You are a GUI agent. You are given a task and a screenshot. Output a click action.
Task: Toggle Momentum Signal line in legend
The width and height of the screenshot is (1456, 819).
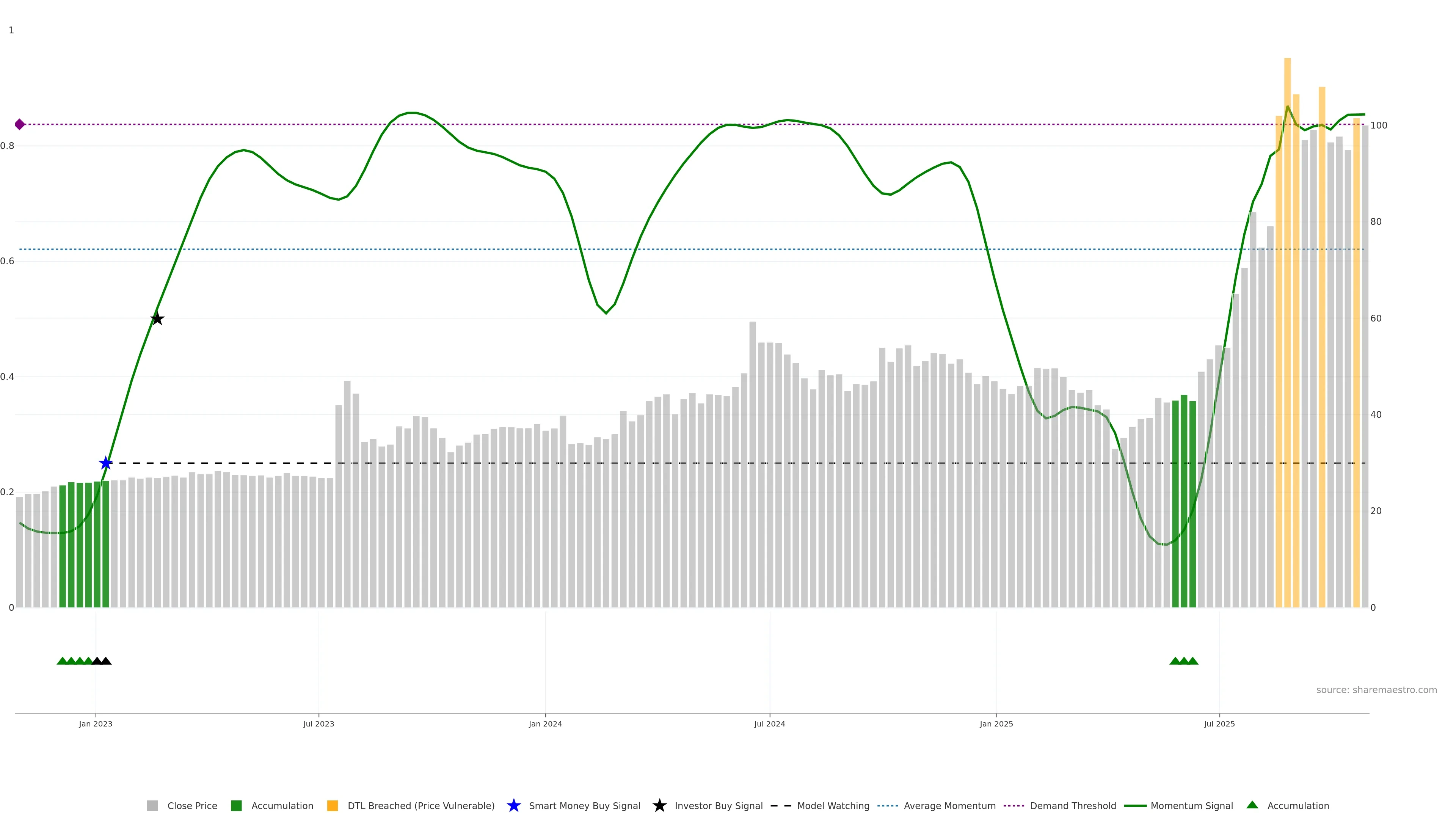(x=1191, y=806)
